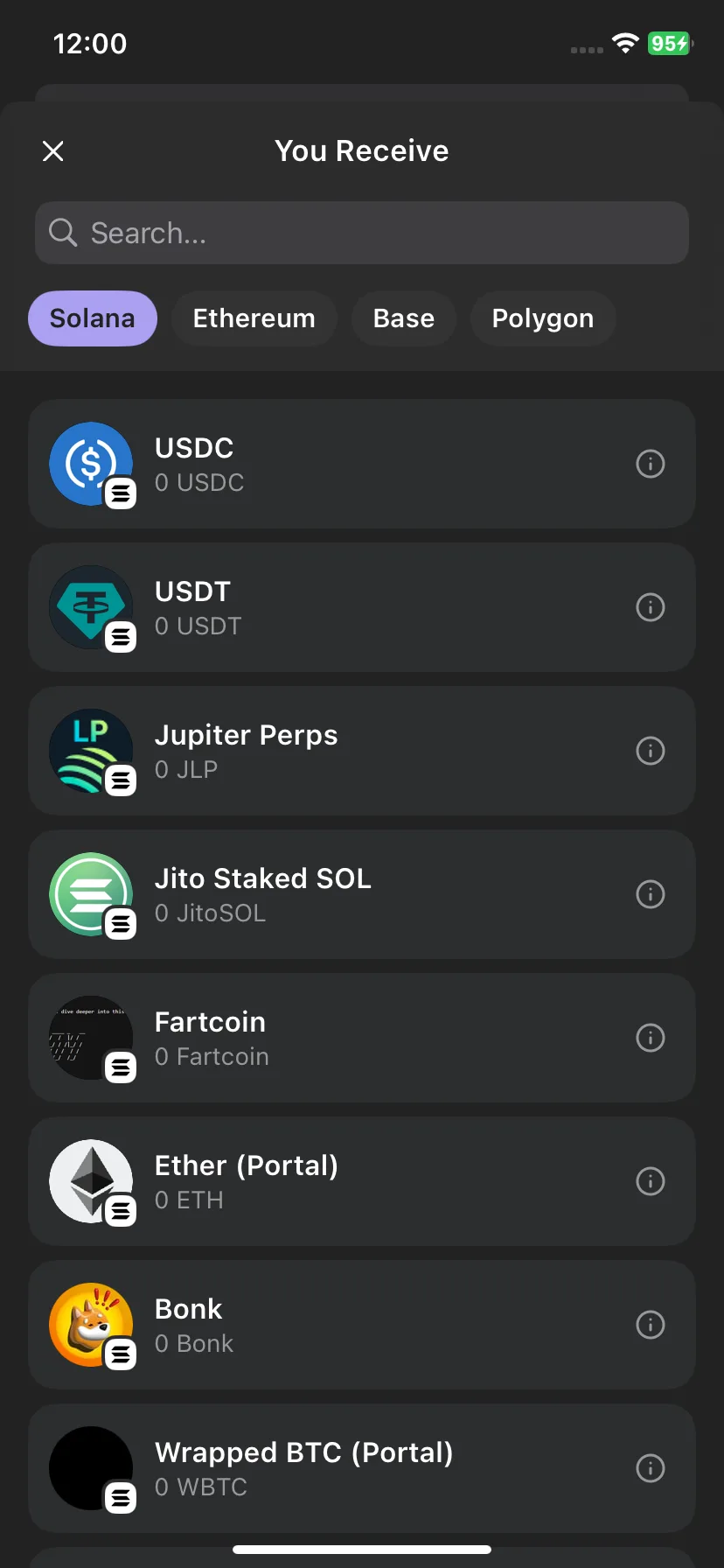This screenshot has height=1568, width=724.
Task: Filter tokens by Base network
Action: [x=404, y=318]
